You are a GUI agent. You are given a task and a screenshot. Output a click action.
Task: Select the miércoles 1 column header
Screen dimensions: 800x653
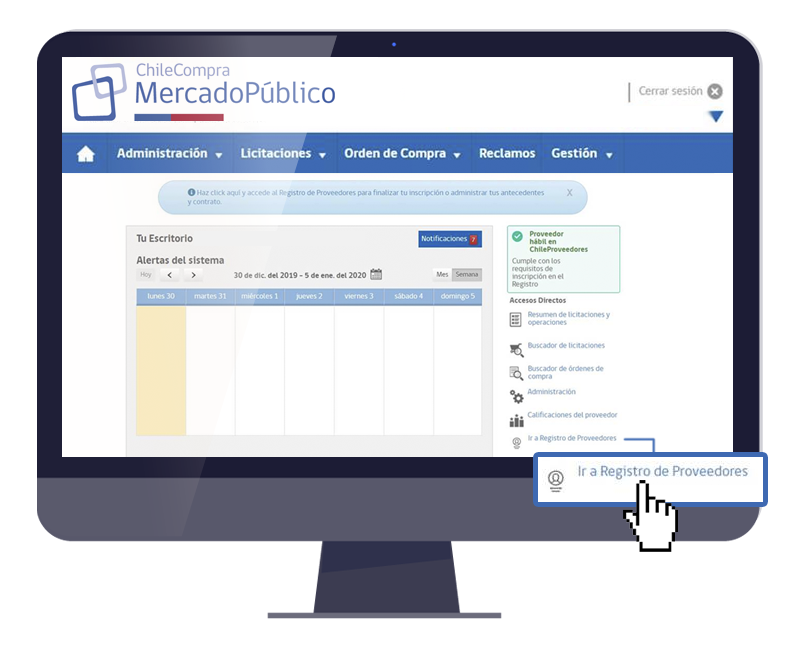point(260,296)
